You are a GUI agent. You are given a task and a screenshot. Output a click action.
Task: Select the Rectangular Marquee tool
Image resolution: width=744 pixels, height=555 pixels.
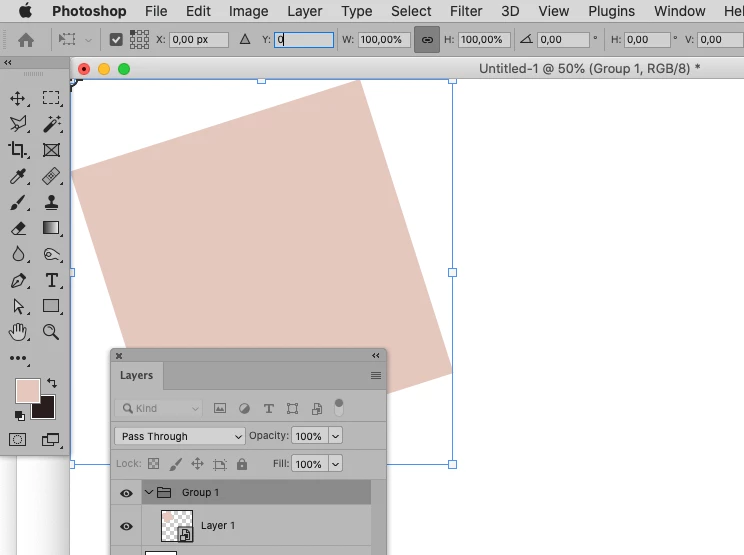click(x=51, y=98)
